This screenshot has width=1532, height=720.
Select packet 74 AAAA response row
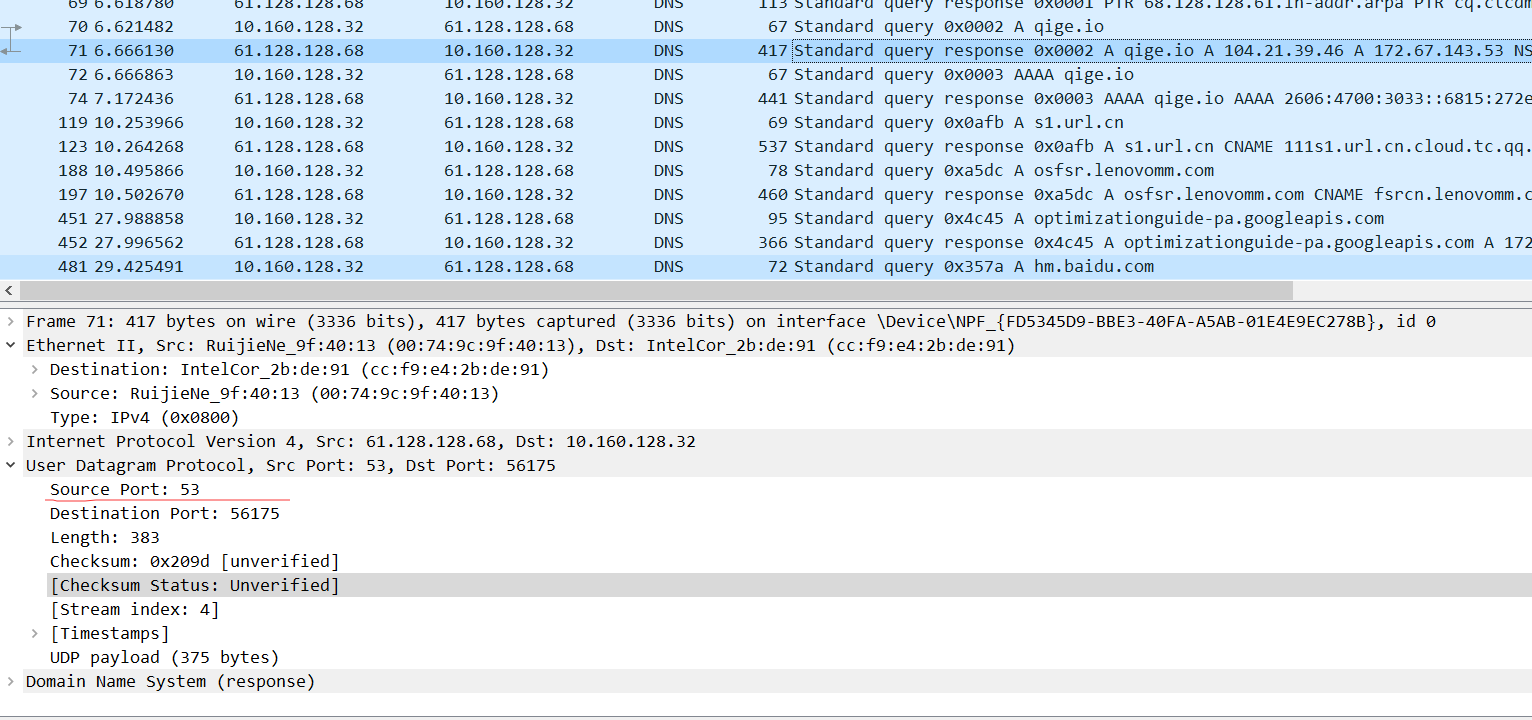[x=766, y=99]
